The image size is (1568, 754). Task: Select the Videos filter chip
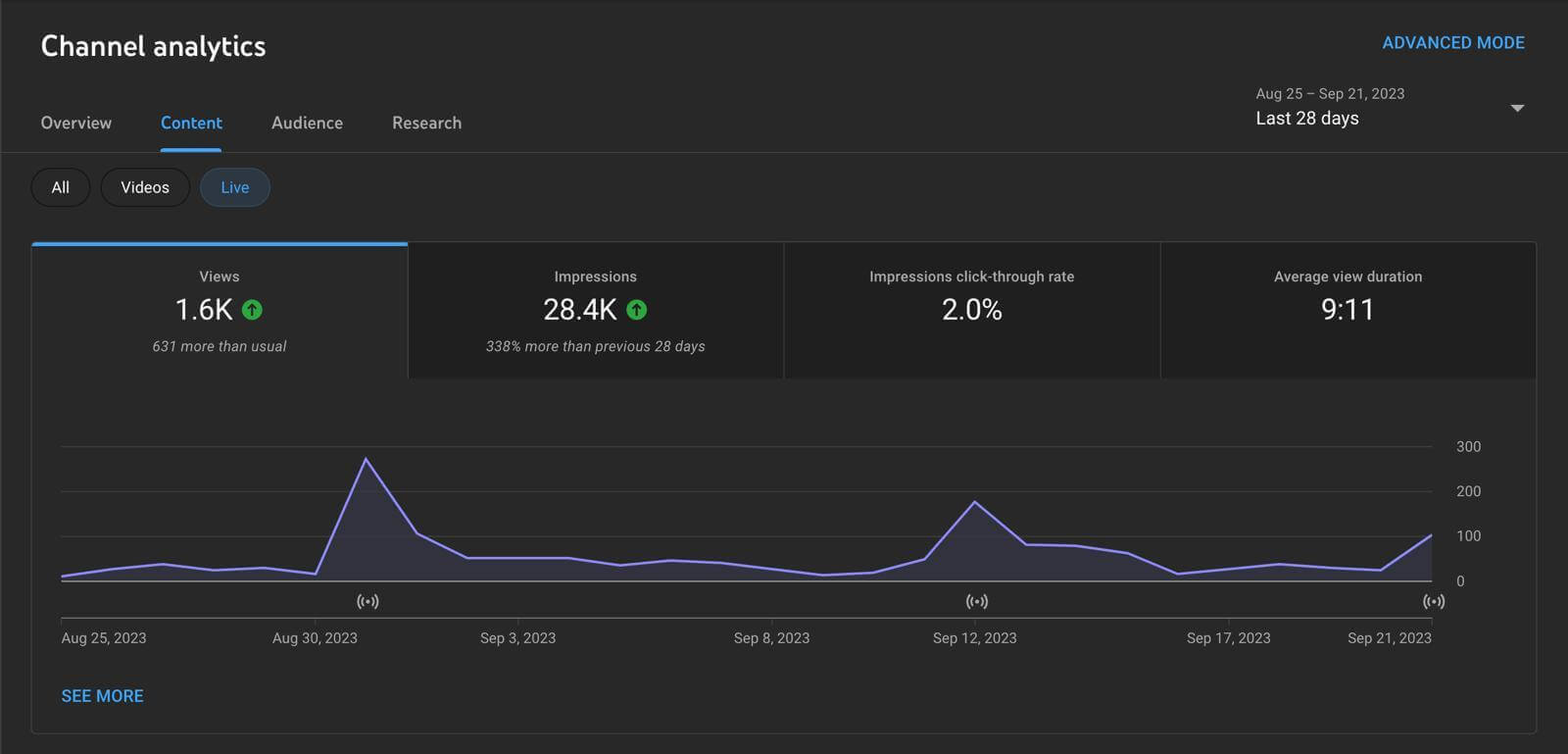[x=145, y=187]
